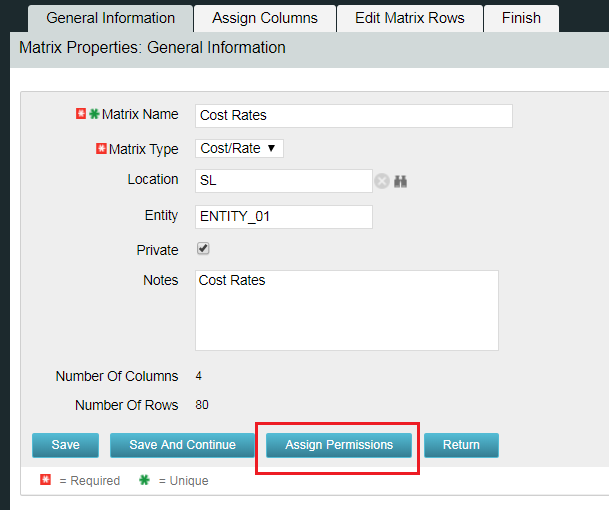Viewport: 609px width, 510px height.
Task: Click the Entity field showing ENTITY_01
Action: [x=284, y=217]
